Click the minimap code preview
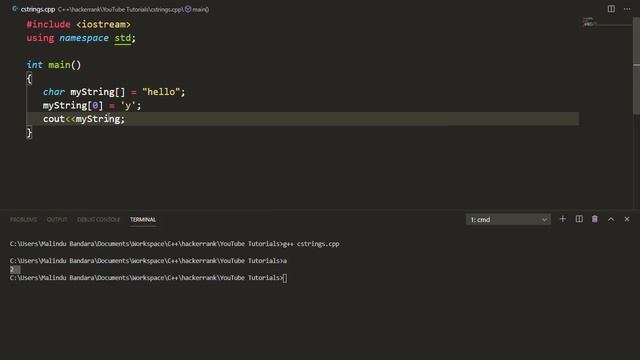The width and height of the screenshot is (640, 360). [589, 21]
